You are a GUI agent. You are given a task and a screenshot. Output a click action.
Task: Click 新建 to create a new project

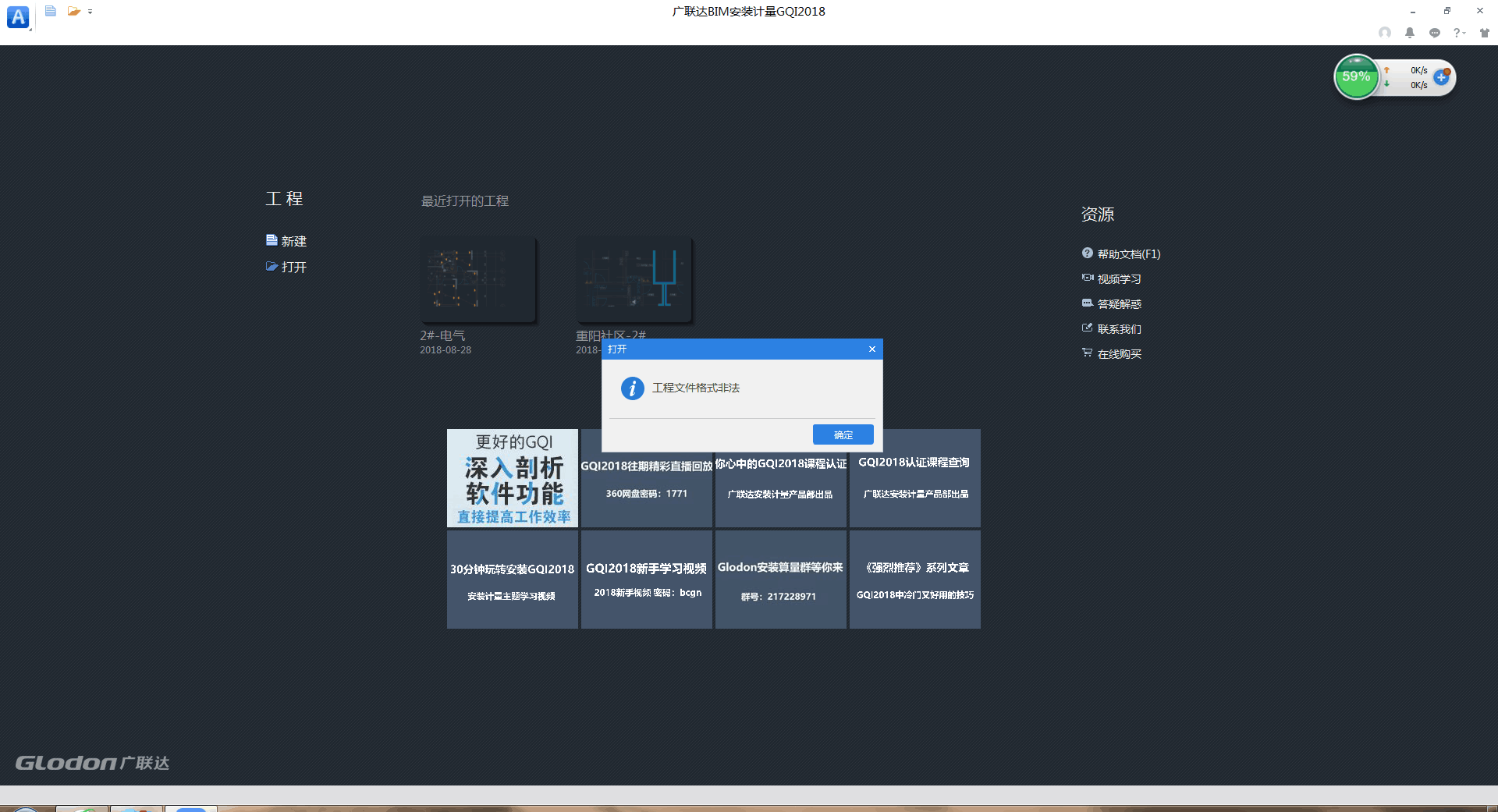tap(286, 241)
